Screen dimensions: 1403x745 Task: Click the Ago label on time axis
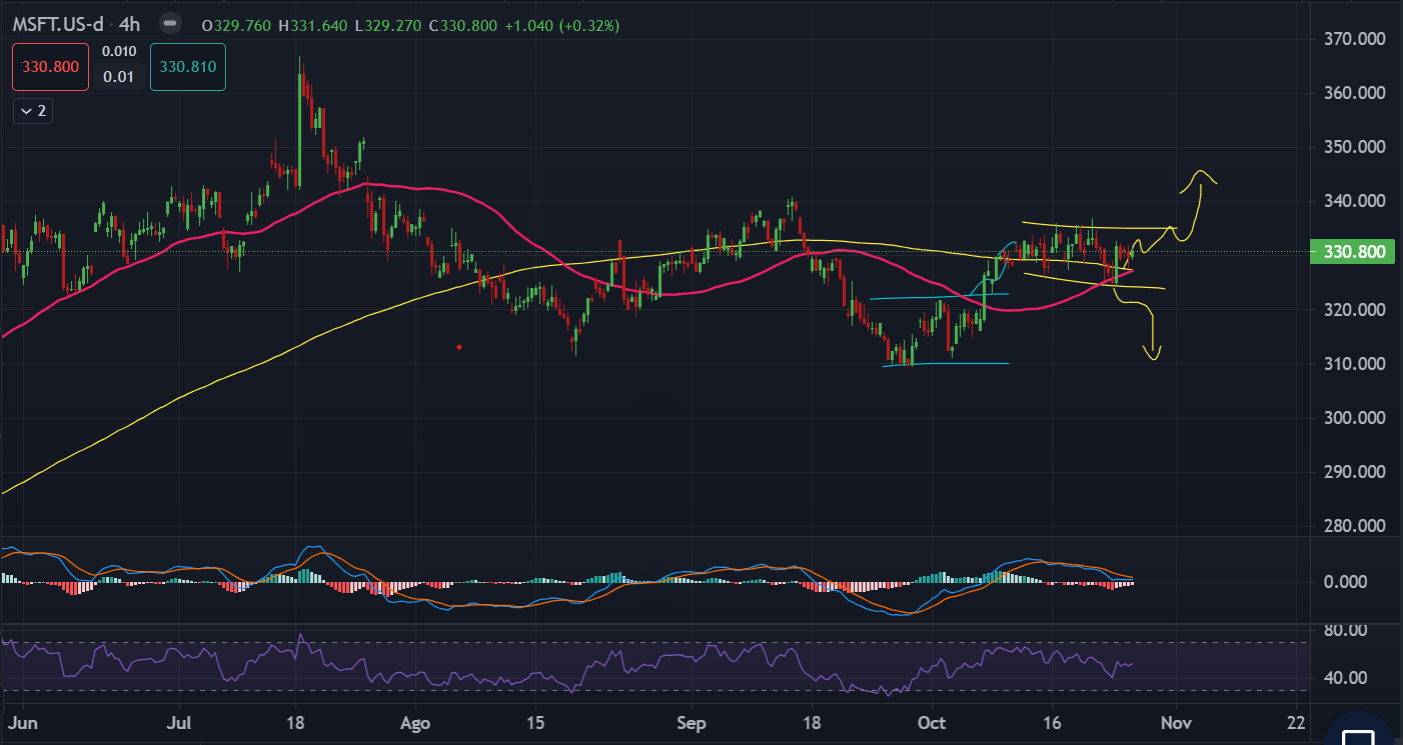click(413, 722)
